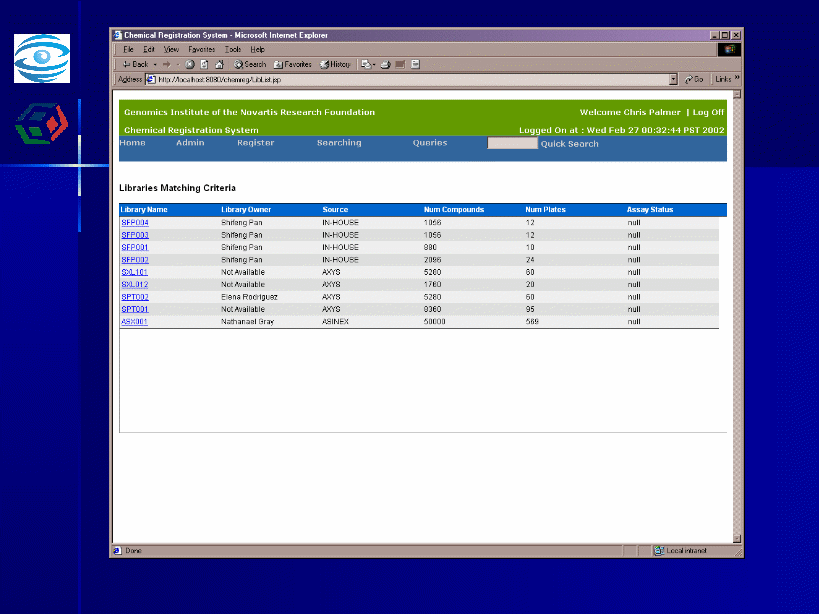This screenshot has height=614, width=819.
Task: Click the Home icon in browser toolbar
Action: pos(219,64)
